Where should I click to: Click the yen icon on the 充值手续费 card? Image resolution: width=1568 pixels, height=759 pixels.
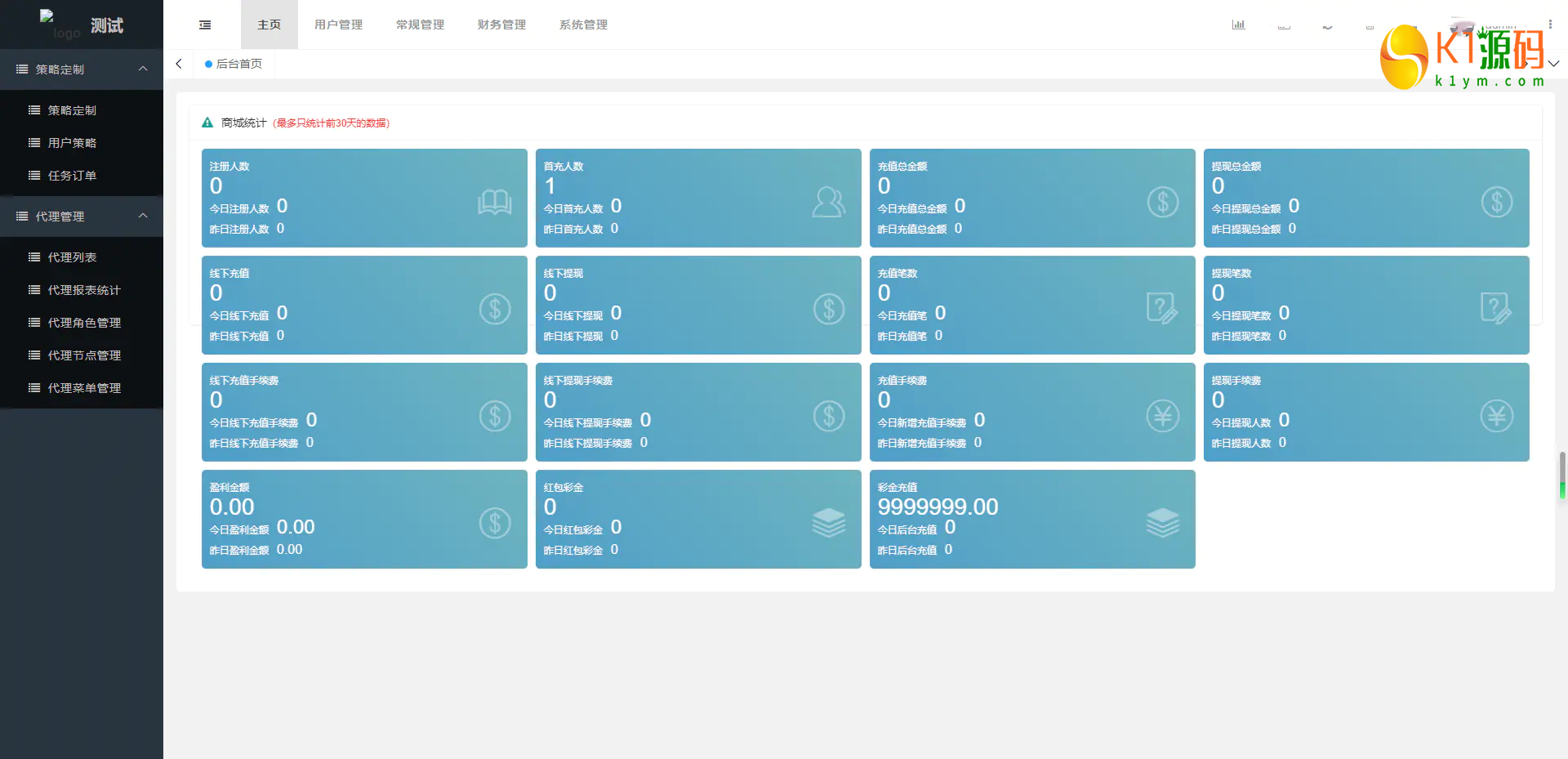(1163, 416)
